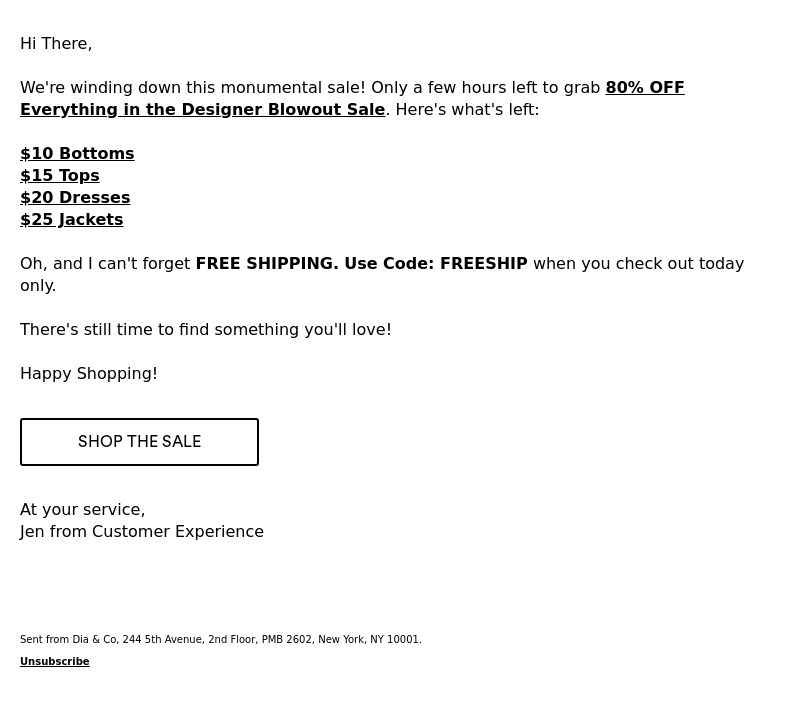
Task: Open the $10 Bottoms link
Action: 77,154
